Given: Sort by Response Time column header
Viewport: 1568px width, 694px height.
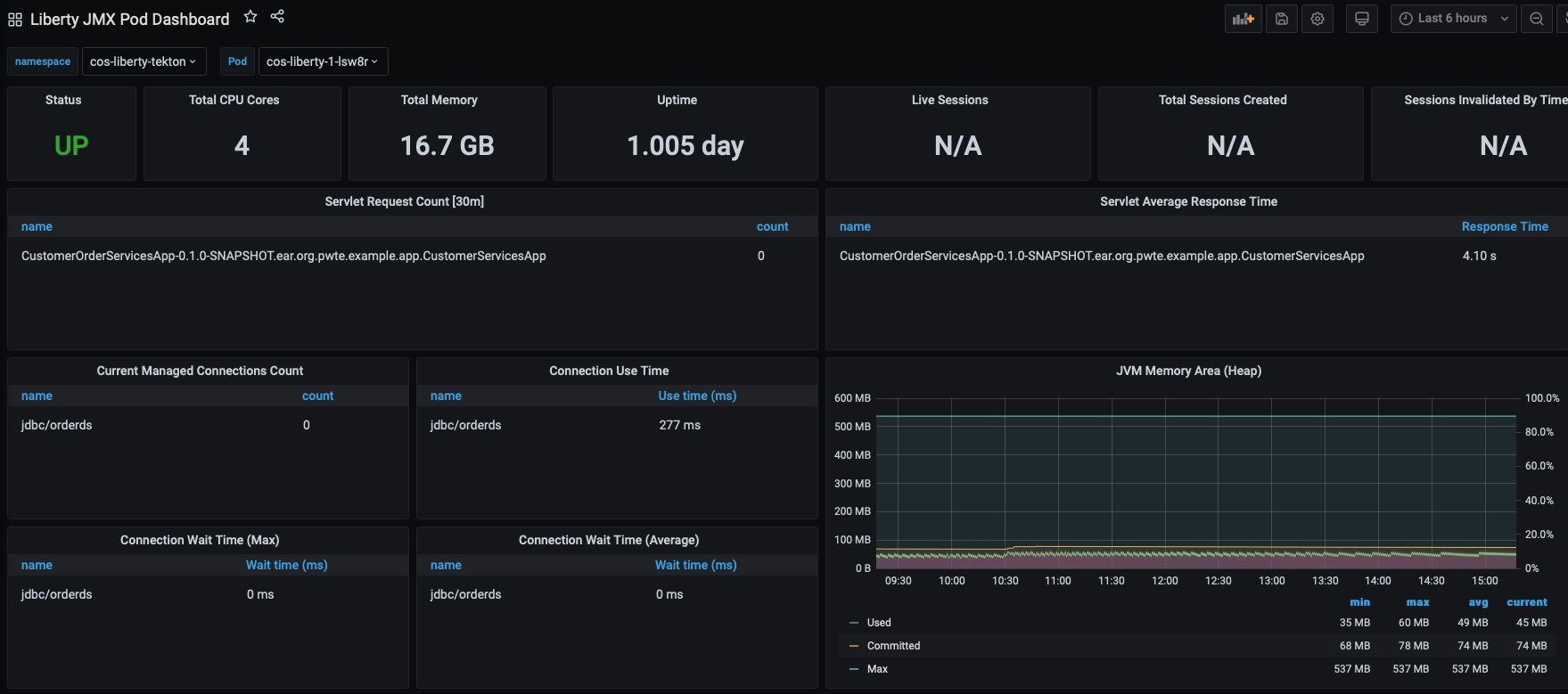Looking at the screenshot, I should (x=1504, y=226).
